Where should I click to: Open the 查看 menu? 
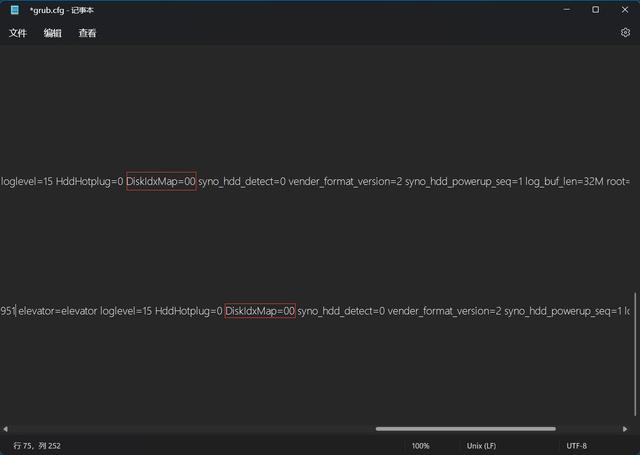87,33
